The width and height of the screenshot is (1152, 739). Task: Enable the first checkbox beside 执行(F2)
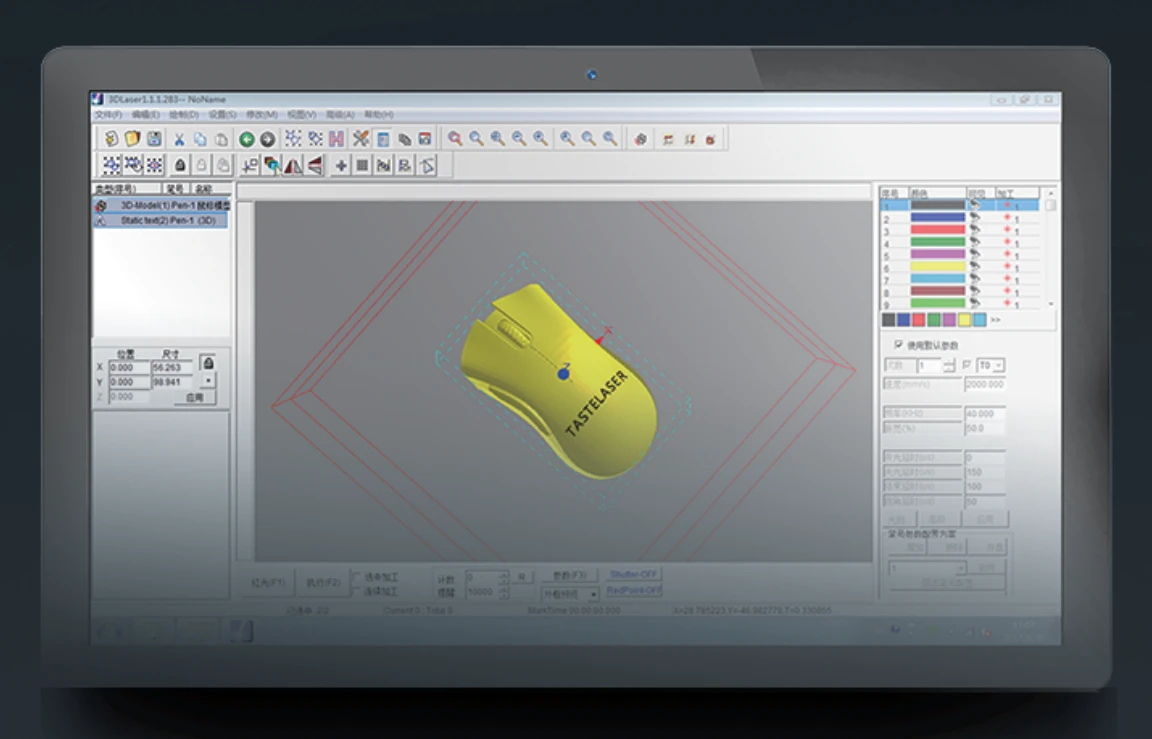point(356,577)
